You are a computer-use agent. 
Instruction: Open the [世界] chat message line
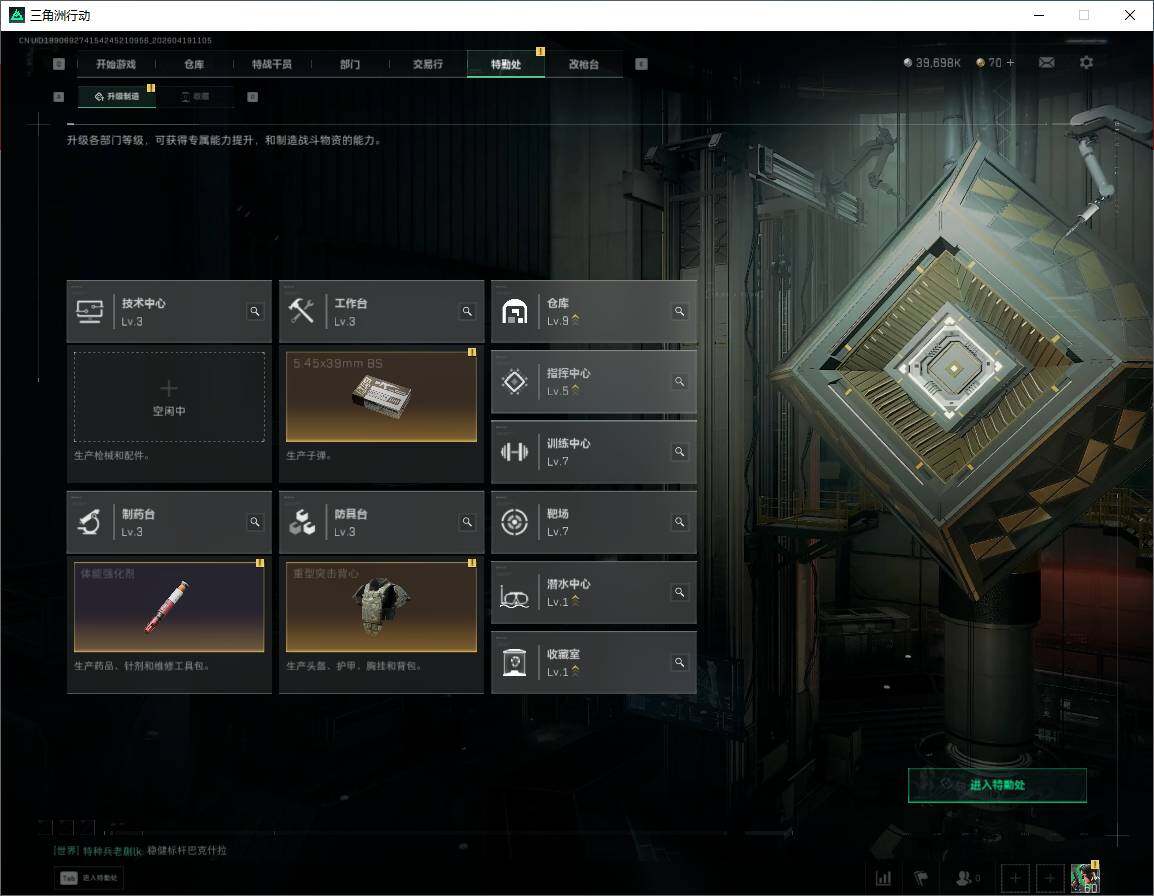[141, 850]
